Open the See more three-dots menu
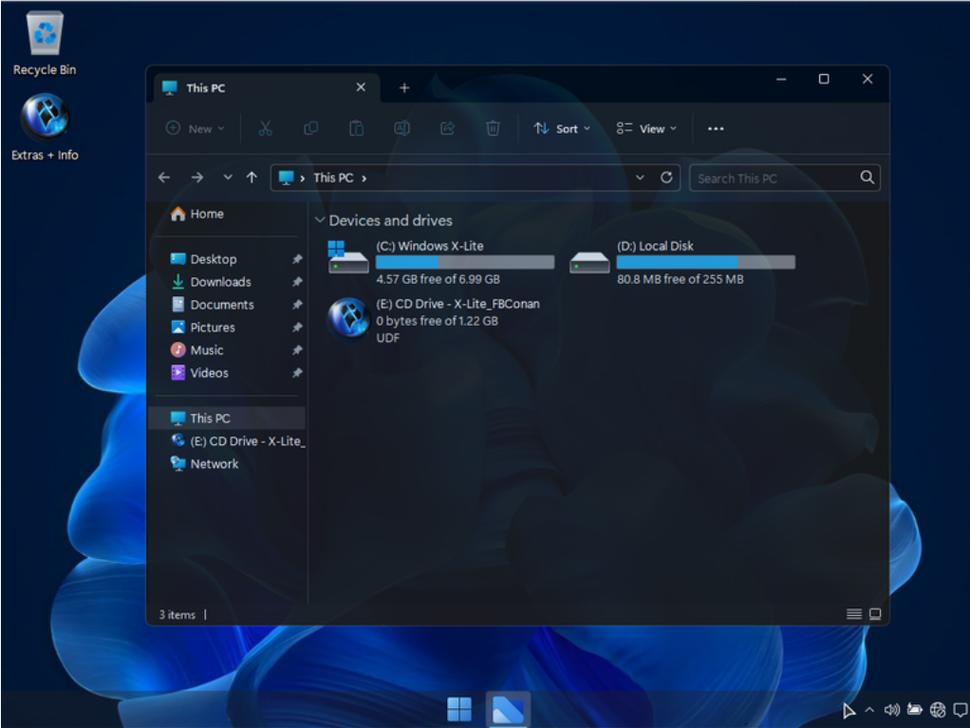970x728 pixels. [716, 129]
